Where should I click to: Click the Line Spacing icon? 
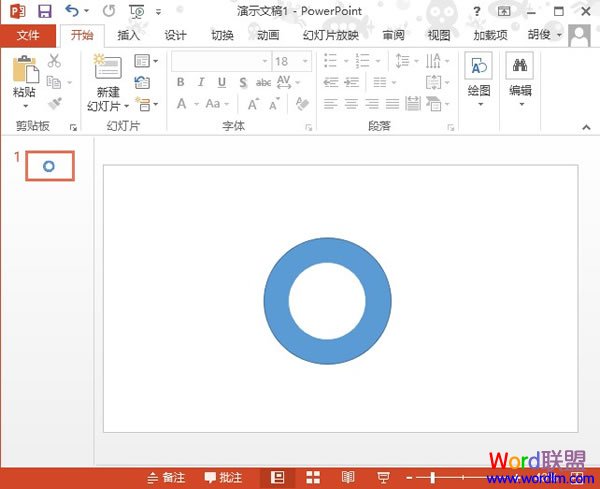pos(402,60)
